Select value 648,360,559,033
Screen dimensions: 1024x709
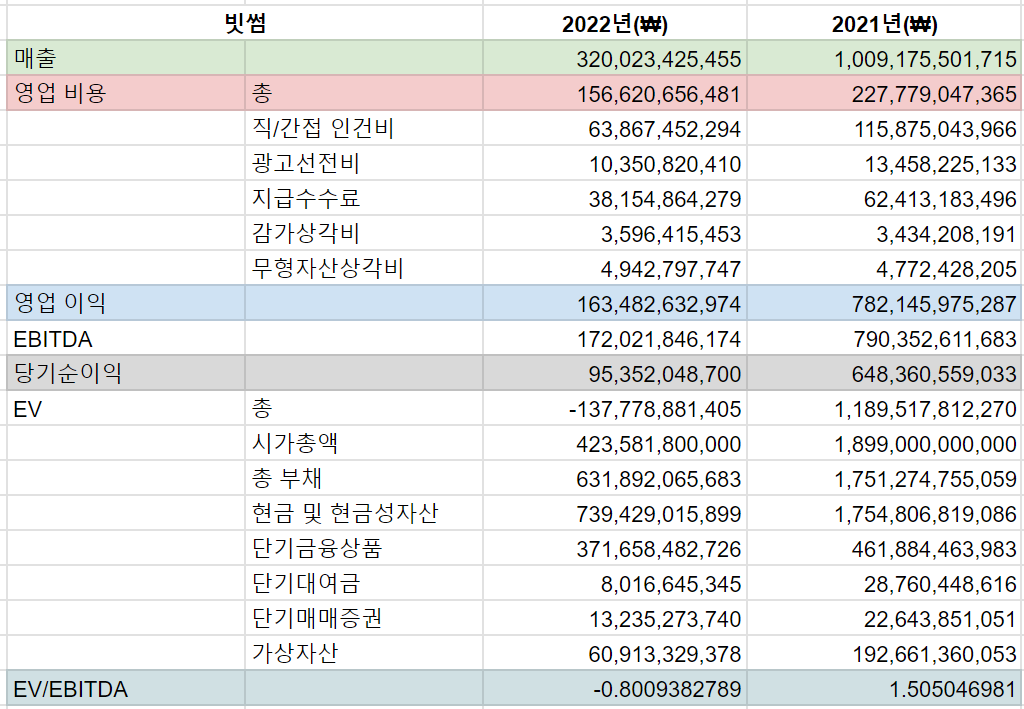tap(934, 375)
